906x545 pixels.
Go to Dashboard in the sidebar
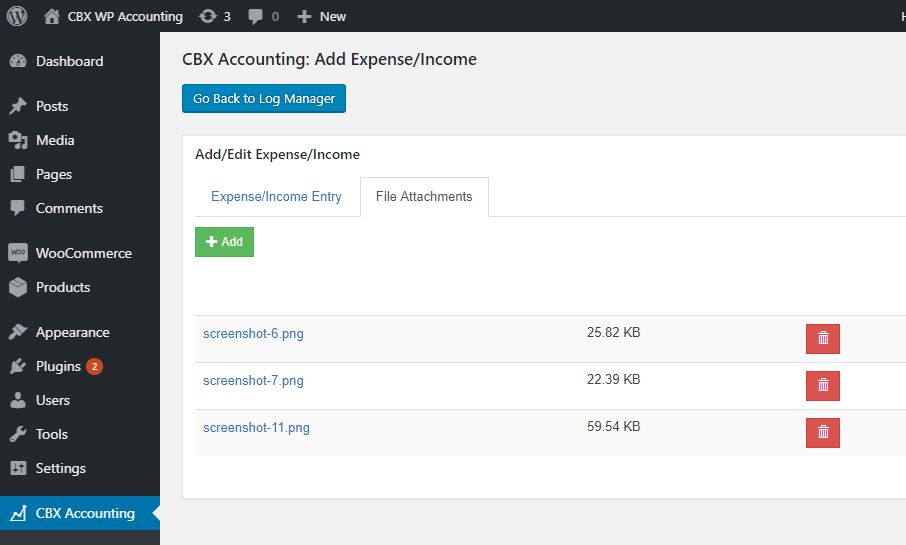[x=69, y=61]
